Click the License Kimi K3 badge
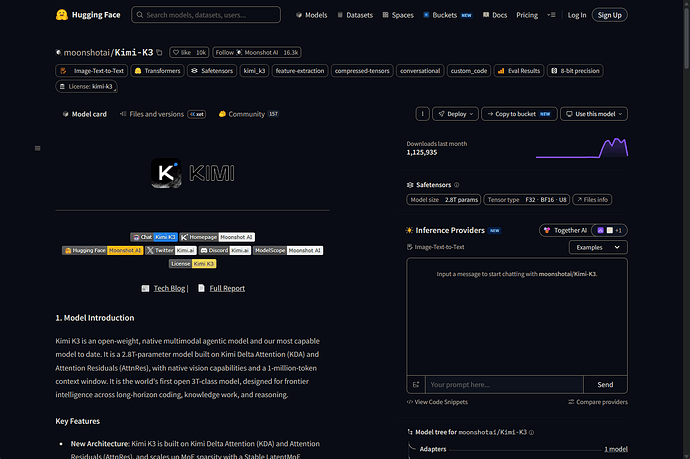Viewport: 690px width, 459px height. coord(192,264)
